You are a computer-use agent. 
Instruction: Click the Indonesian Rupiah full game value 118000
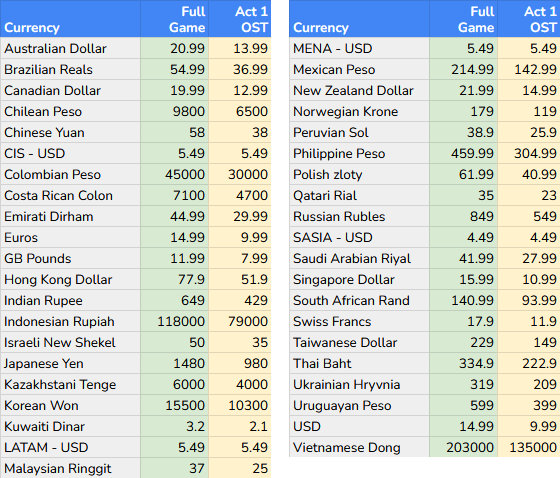pyautogui.click(x=174, y=322)
